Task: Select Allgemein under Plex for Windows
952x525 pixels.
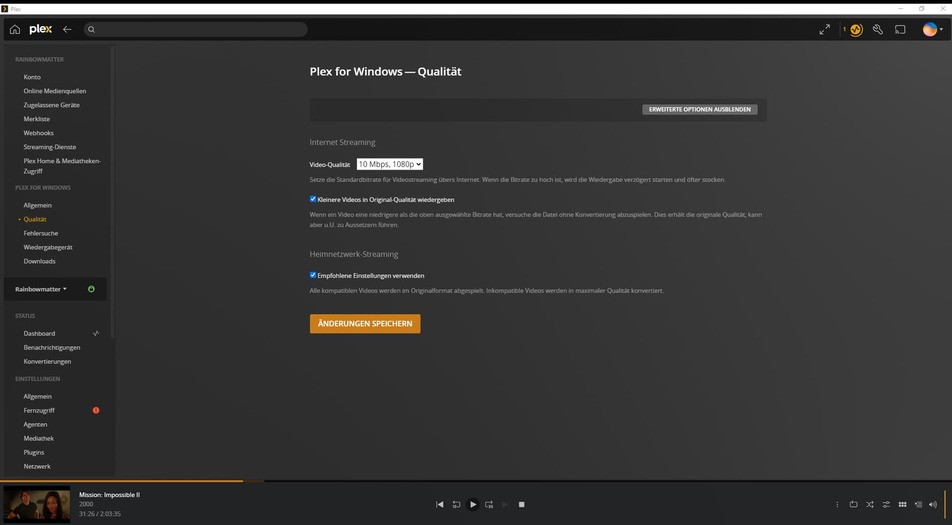Action: click(38, 205)
